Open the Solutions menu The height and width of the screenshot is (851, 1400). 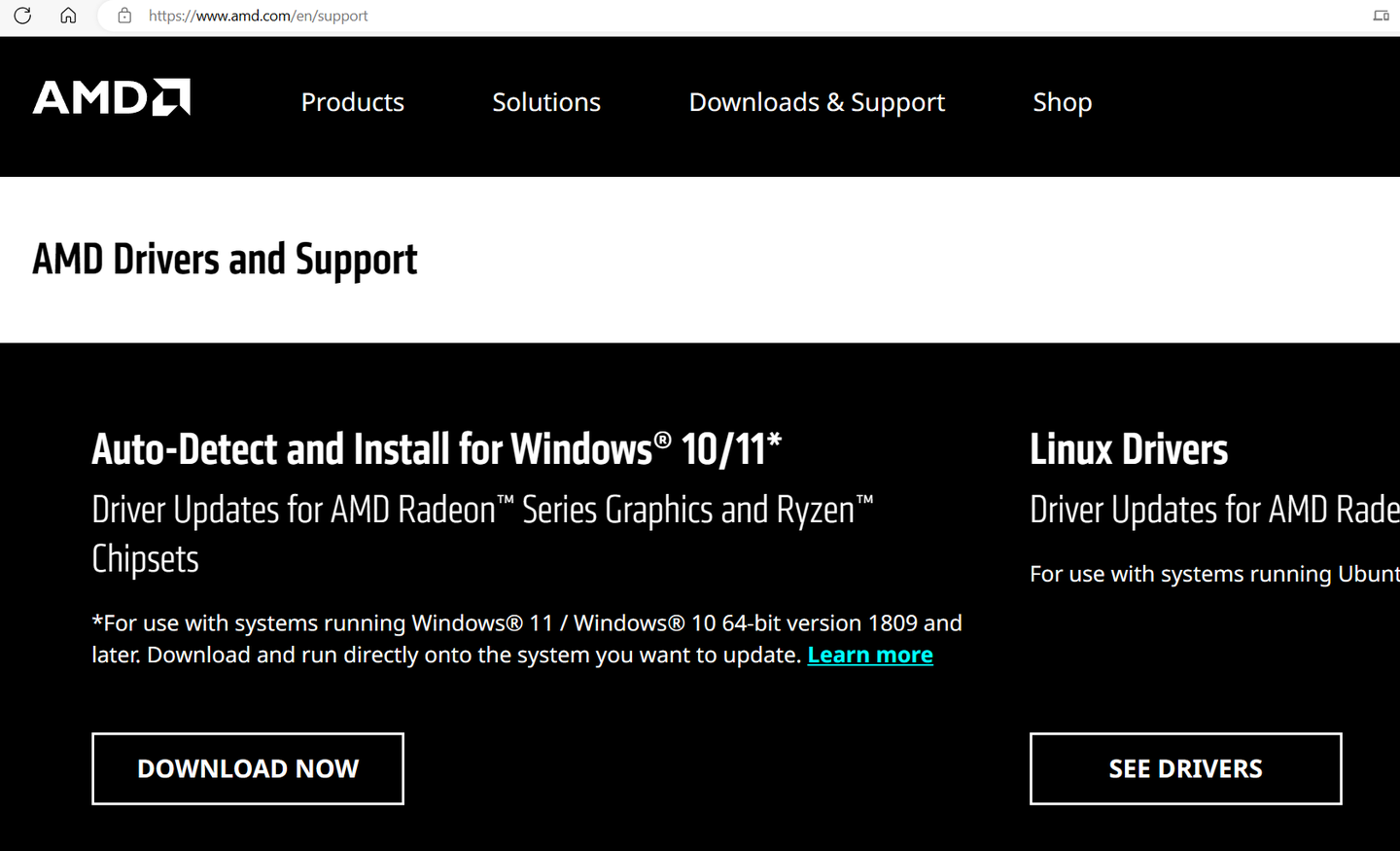coord(546,102)
